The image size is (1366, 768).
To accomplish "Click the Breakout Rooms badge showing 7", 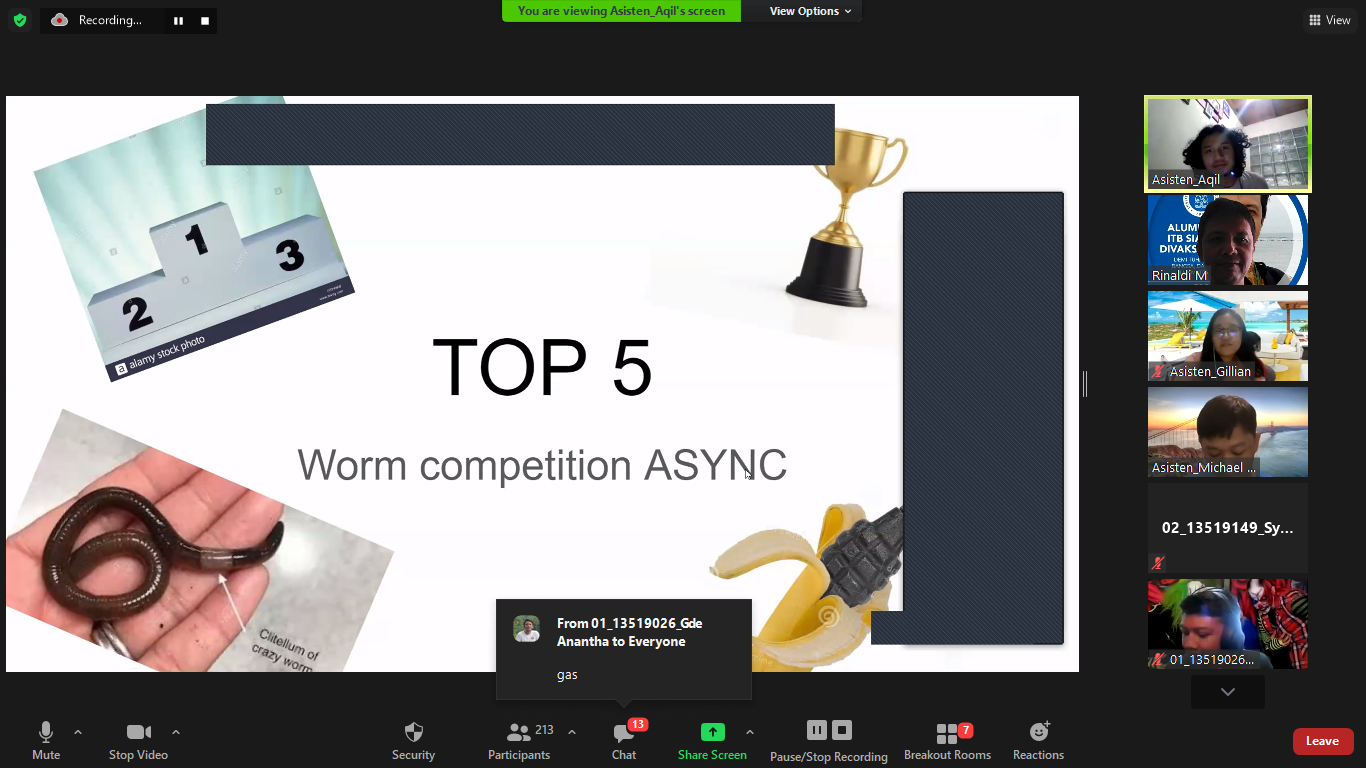I will (x=966, y=730).
